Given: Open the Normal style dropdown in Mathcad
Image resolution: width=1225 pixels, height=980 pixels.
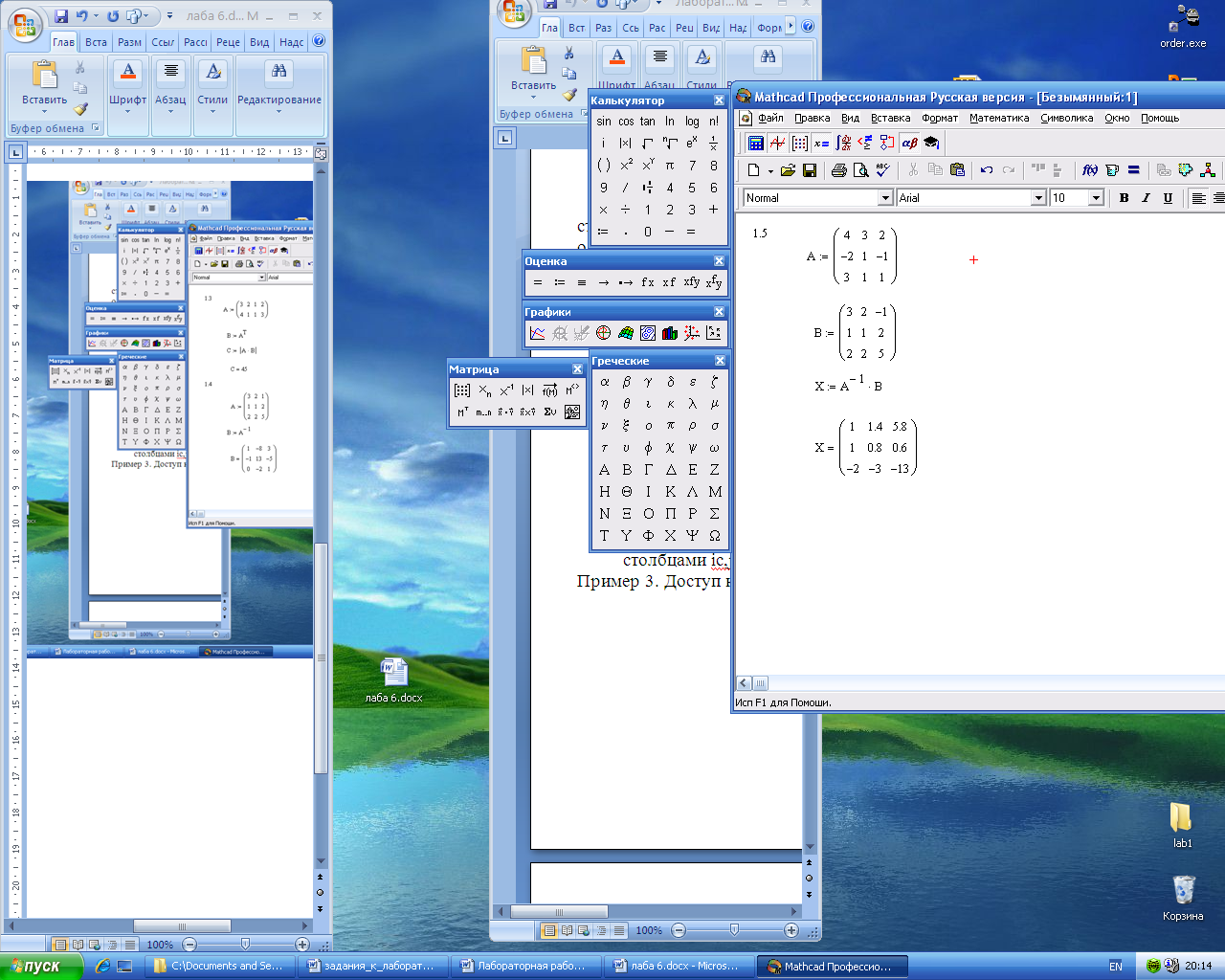Looking at the screenshot, I should point(885,198).
